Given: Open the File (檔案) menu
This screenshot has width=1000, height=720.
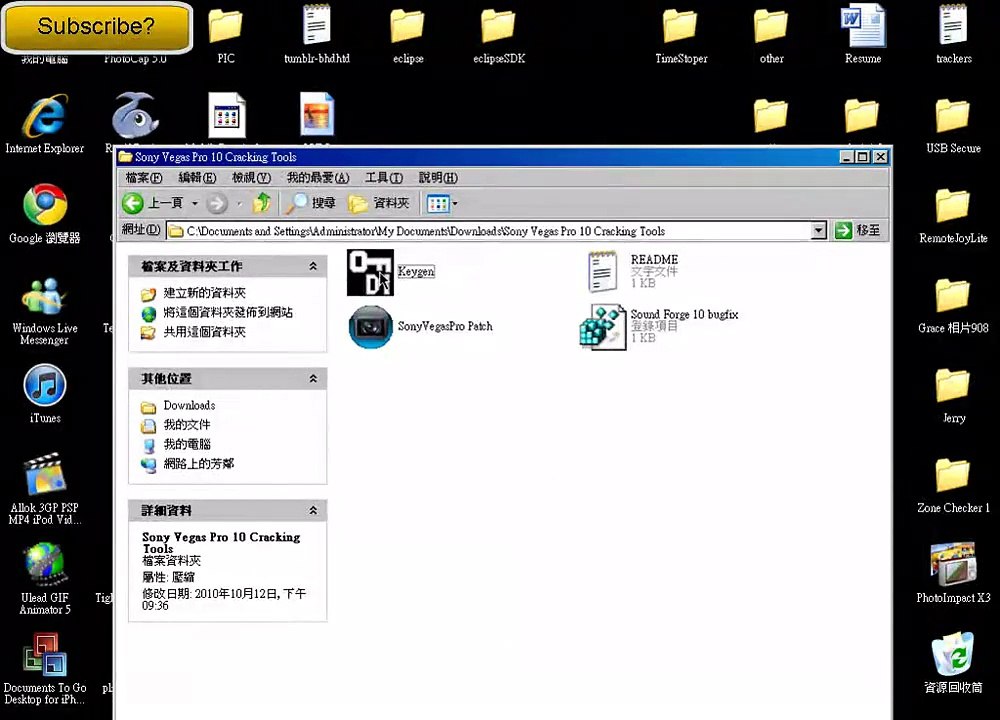Looking at the screenshot, I should [x=143, y=178].
